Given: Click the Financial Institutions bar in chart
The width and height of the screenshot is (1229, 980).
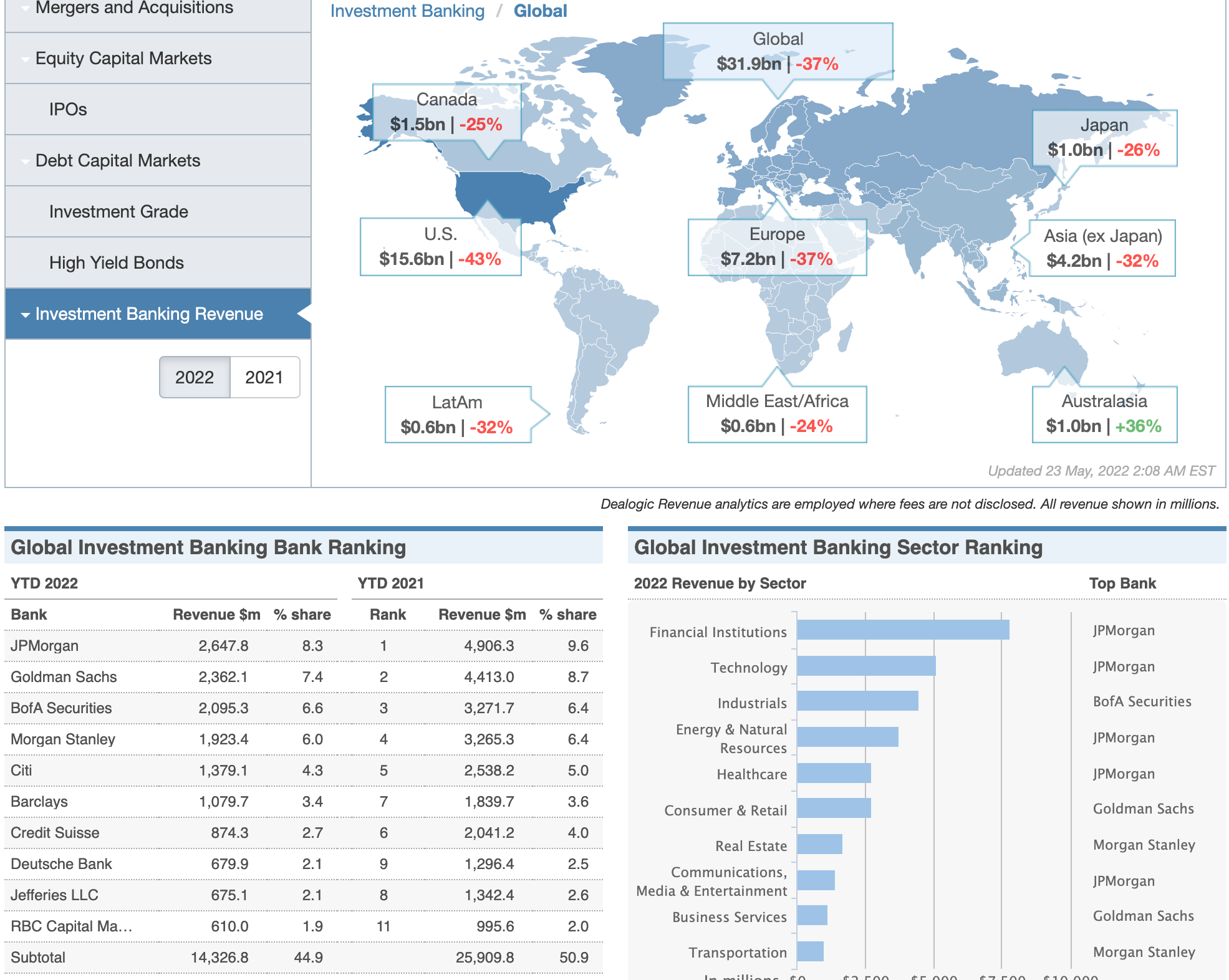Looking at the screenshot, I should point(902,630).
